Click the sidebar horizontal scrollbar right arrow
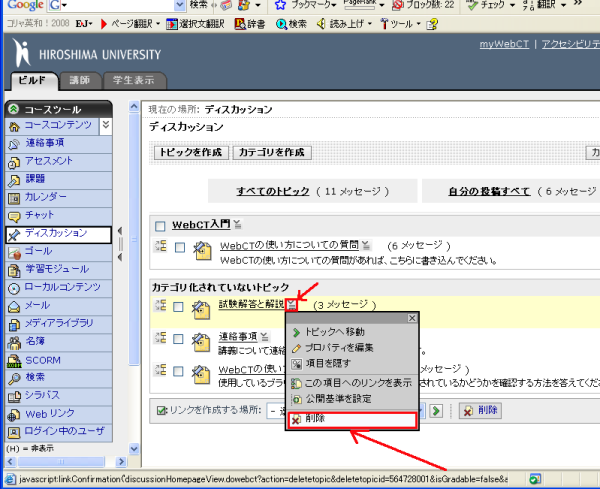Screen dimensions: 600x489 click(x=121, y=461)
